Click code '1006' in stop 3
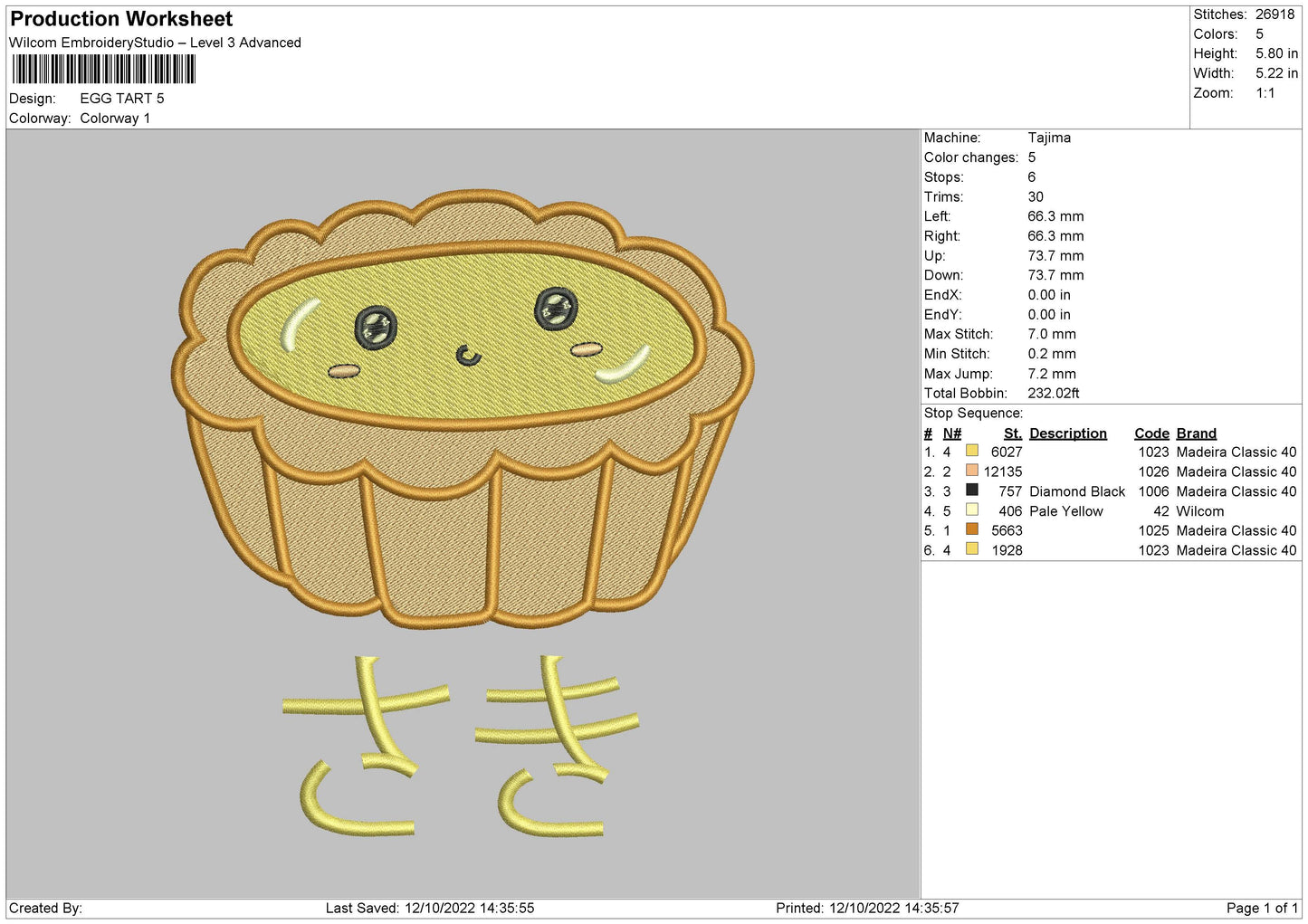This screenshot has height=924, width=1308. point(1154,492)
